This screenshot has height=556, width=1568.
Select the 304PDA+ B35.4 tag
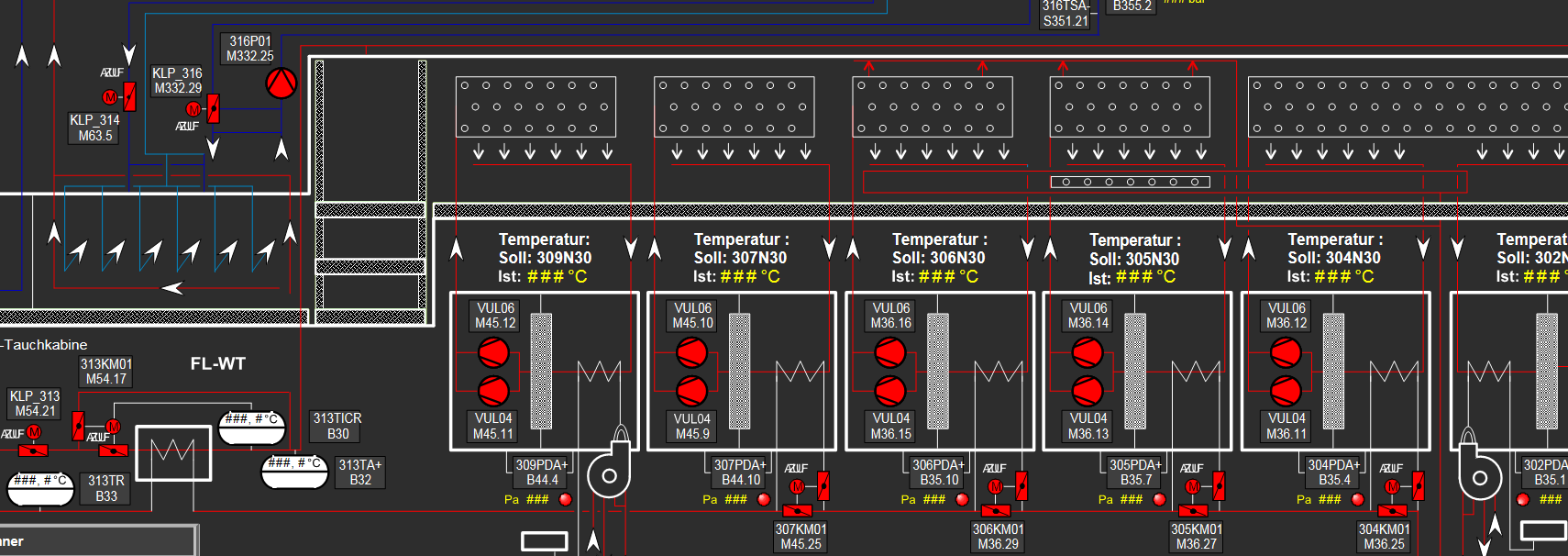point(1334,473)
